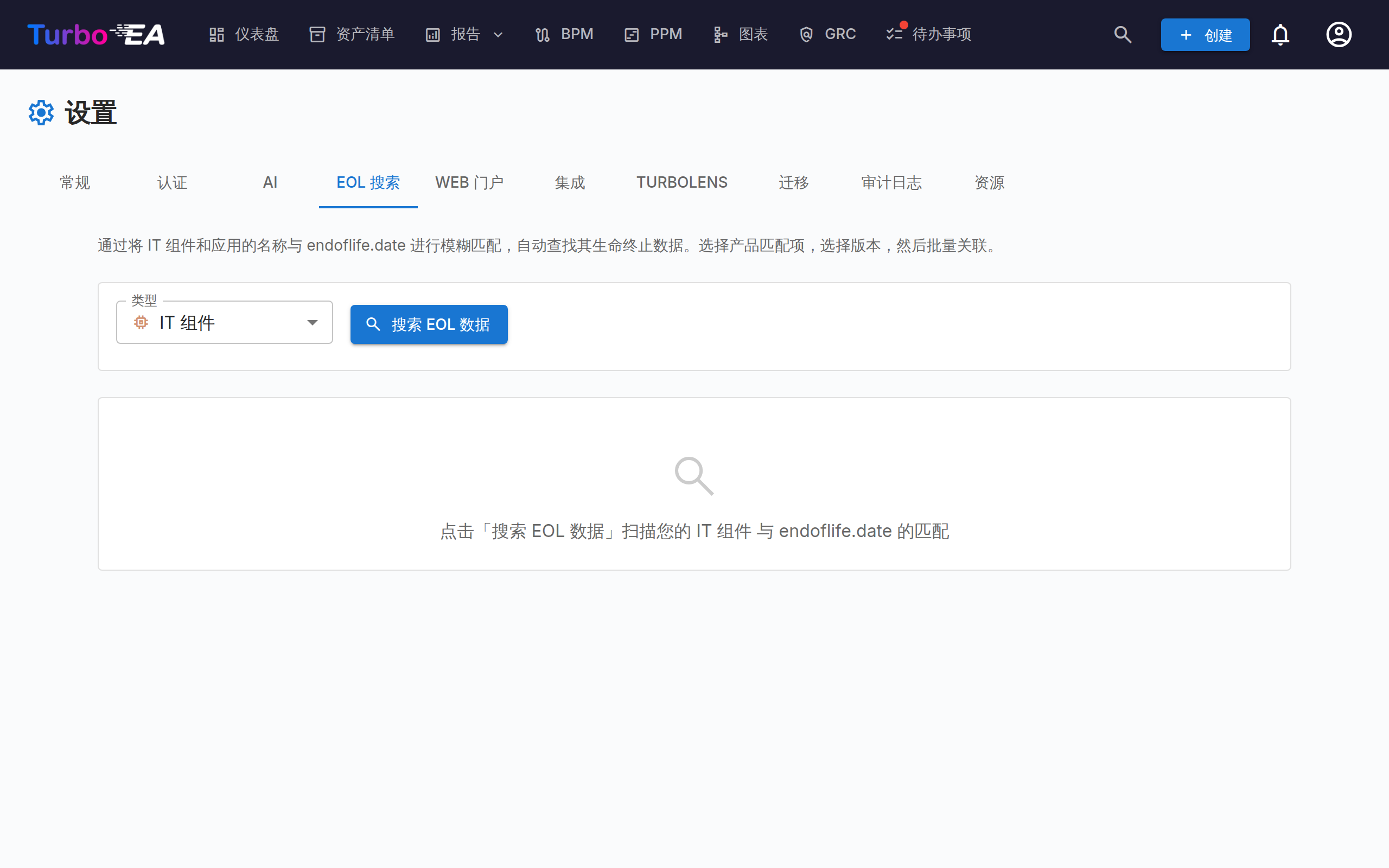Click the 创建 create button
Viewport: 1389px width, 868px height.
[1205, 34]
